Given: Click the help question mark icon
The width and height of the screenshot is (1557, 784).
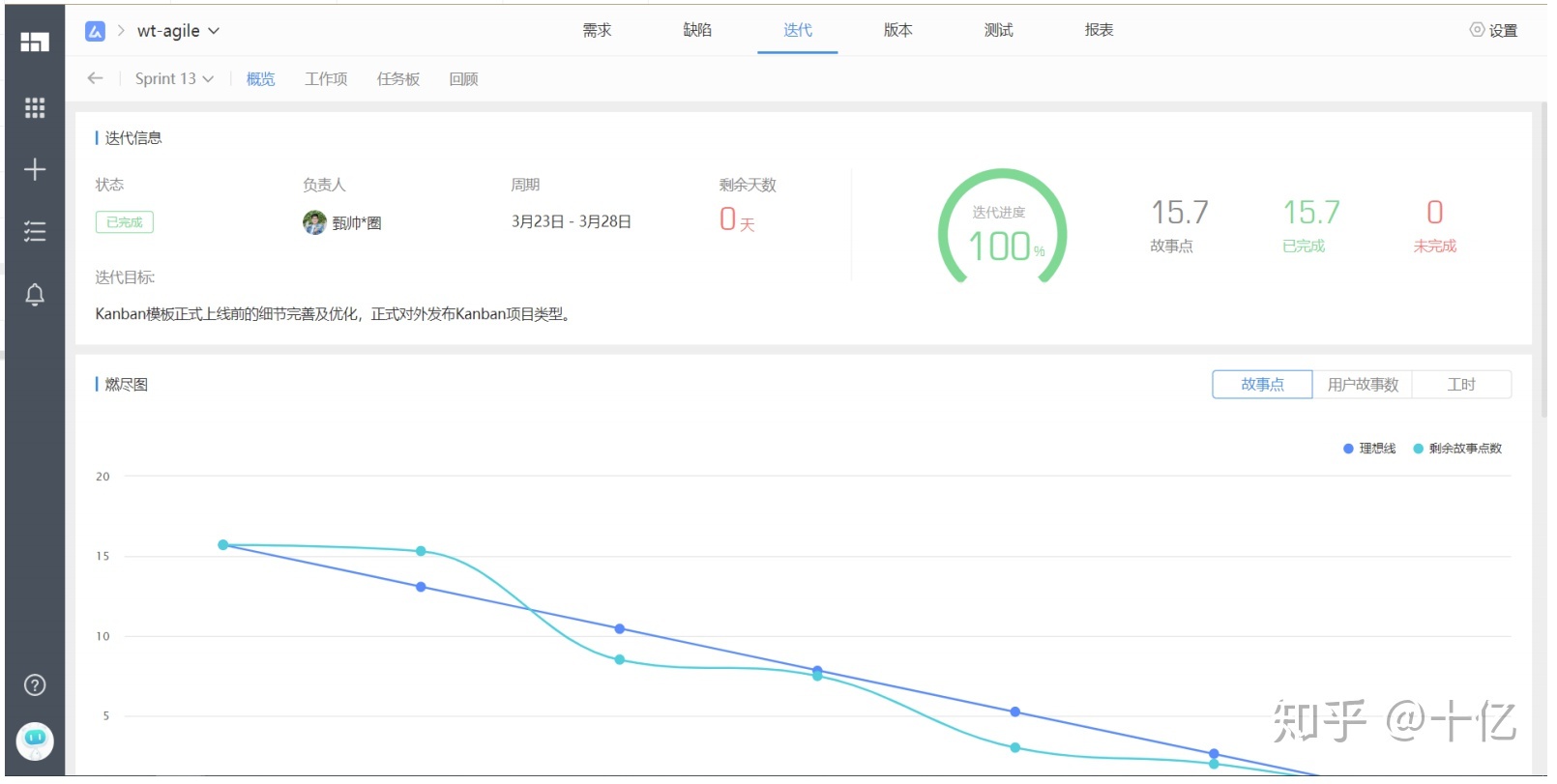Looking at the screenshot, I should click(35, 685).
